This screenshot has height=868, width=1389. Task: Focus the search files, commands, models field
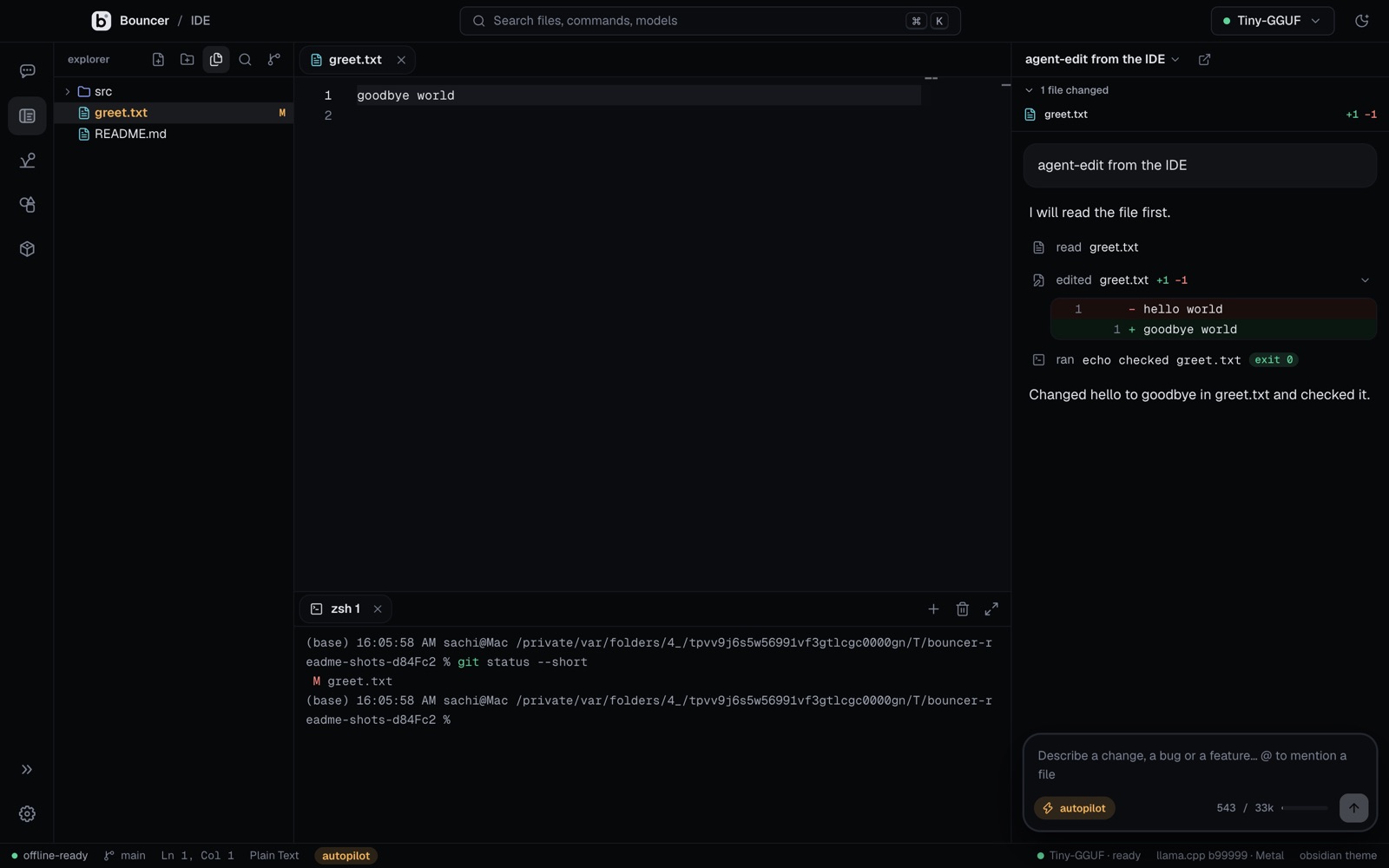tap(709, 21)
